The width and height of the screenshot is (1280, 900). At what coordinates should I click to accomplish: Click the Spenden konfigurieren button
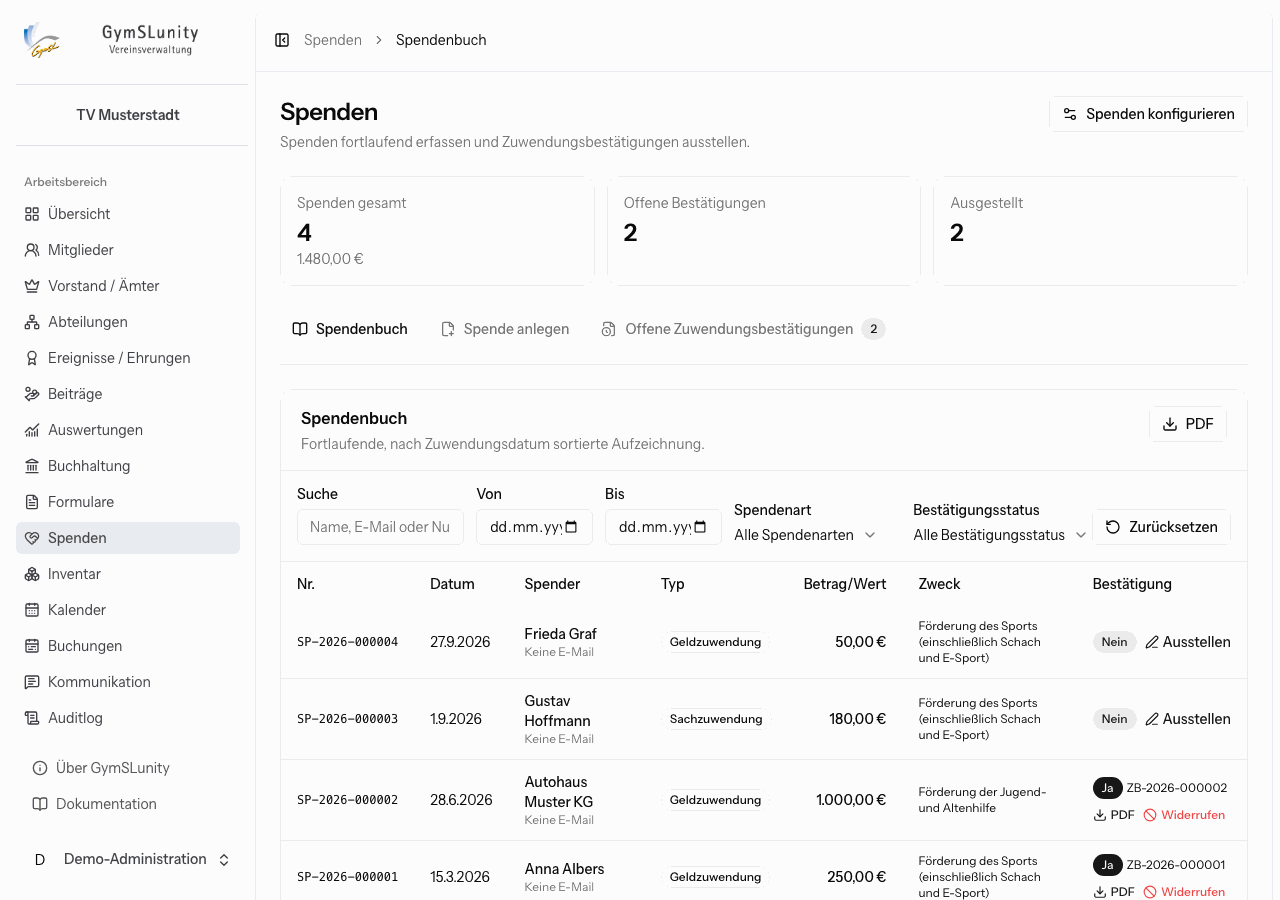pyautogui.click(x=1148, y=114)
